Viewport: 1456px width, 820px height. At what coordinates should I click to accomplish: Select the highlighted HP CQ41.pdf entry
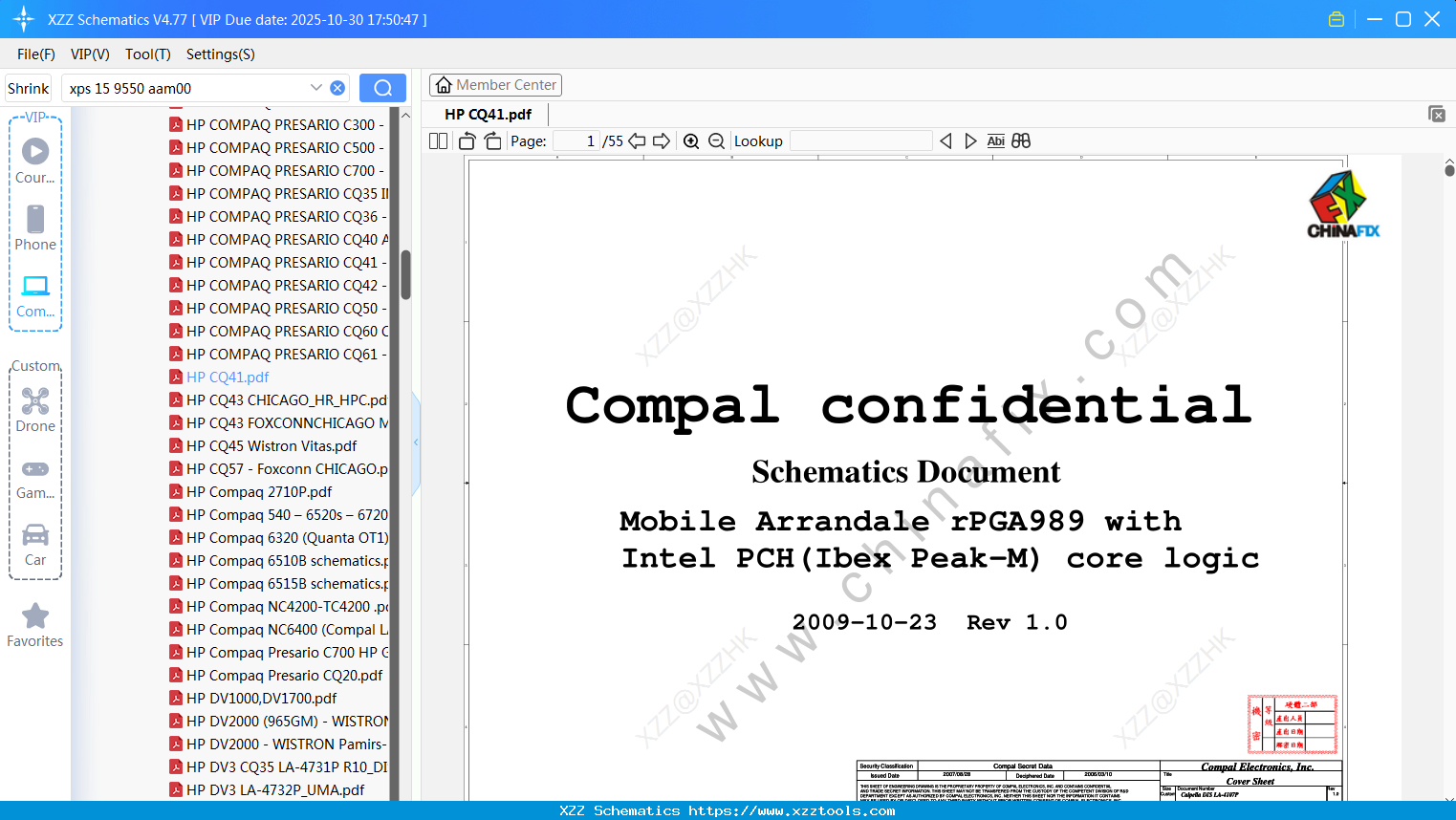coord(219,377)
